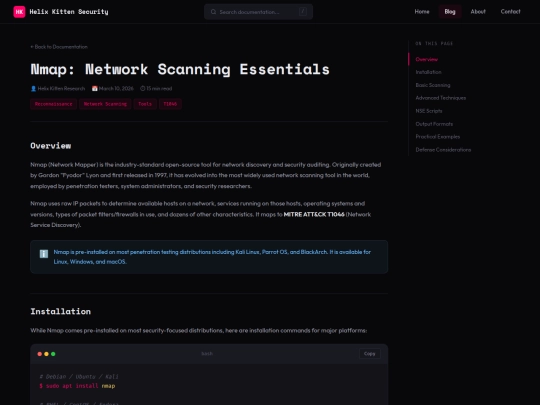Image resolution: width=540 pixels, height=405 pixels.
Task: Open the Blog nav item
Action: coord(450,12)
